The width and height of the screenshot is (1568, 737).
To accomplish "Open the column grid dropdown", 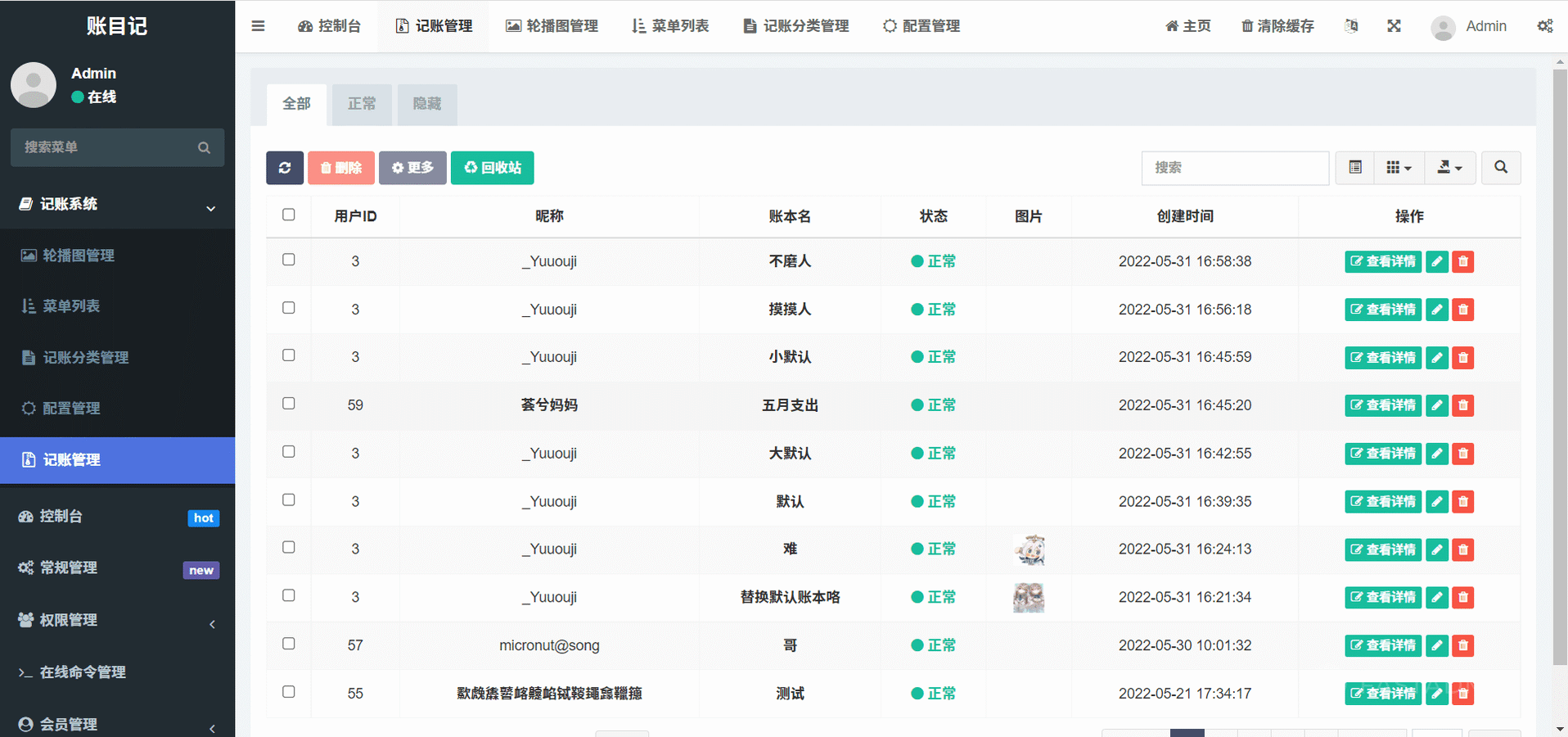I will (1399, 168).
